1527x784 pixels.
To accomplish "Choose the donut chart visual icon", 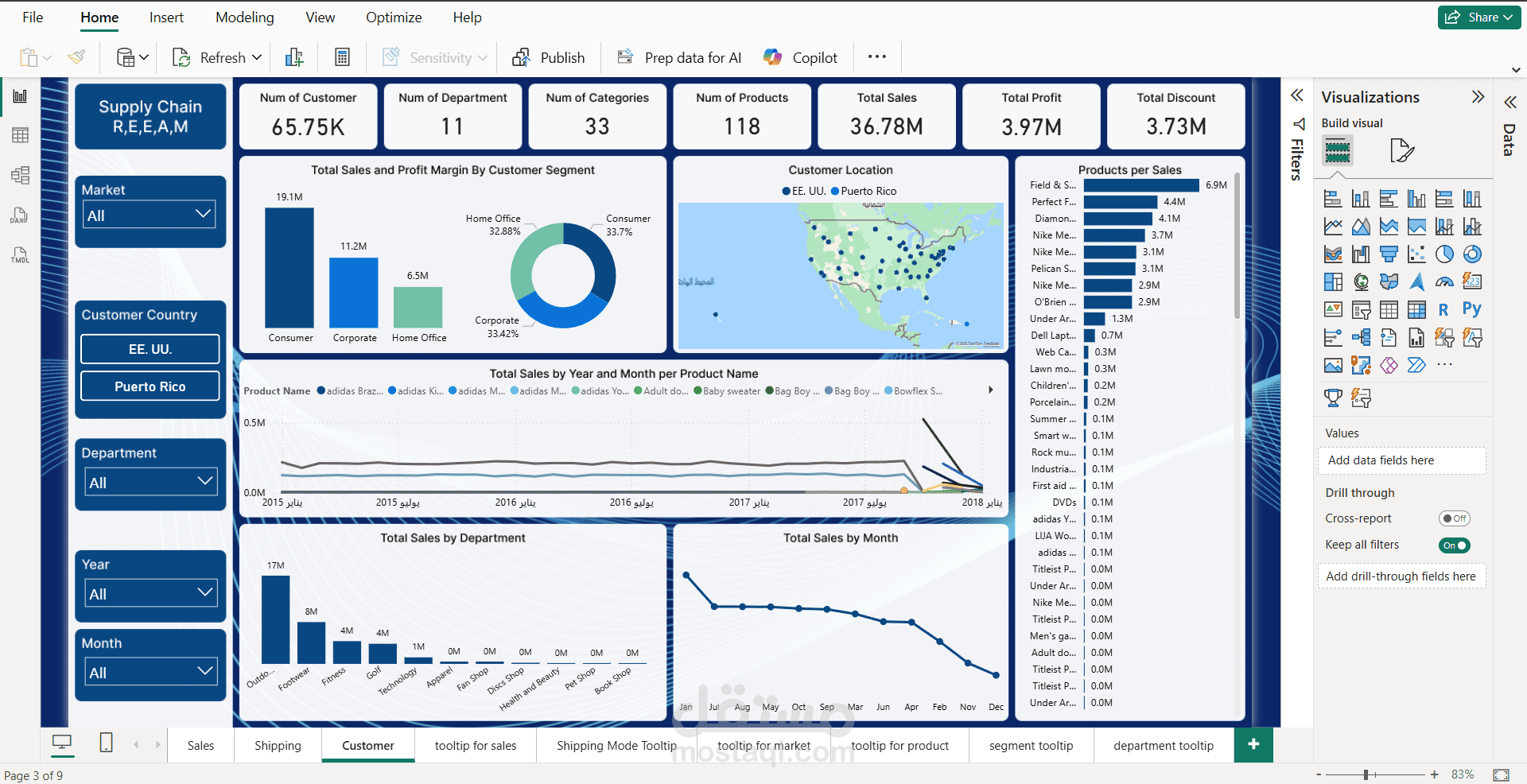I will pyautogui.click(x=1472, y=254).
